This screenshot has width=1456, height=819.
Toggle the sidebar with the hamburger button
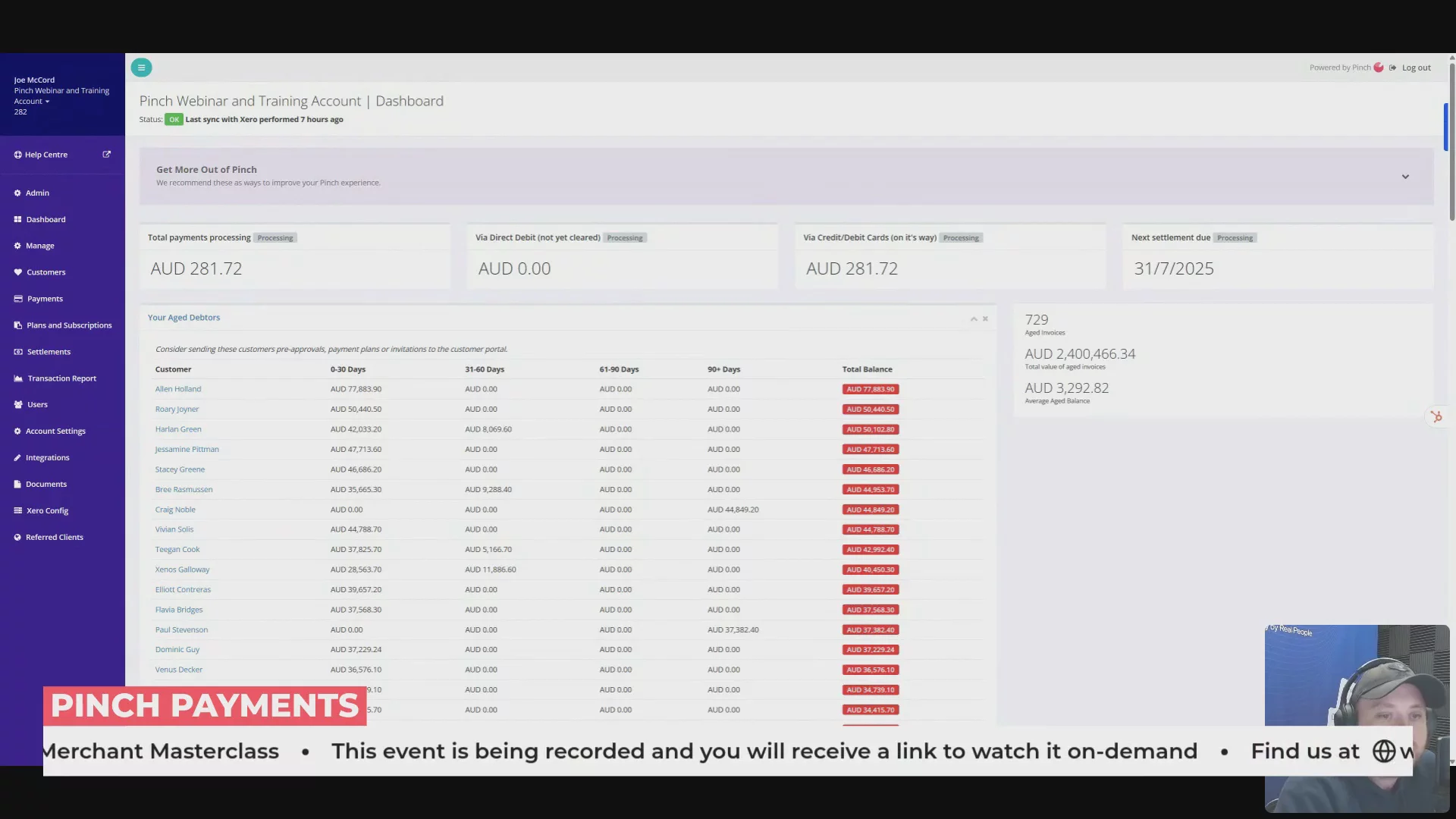click(141, 67)
